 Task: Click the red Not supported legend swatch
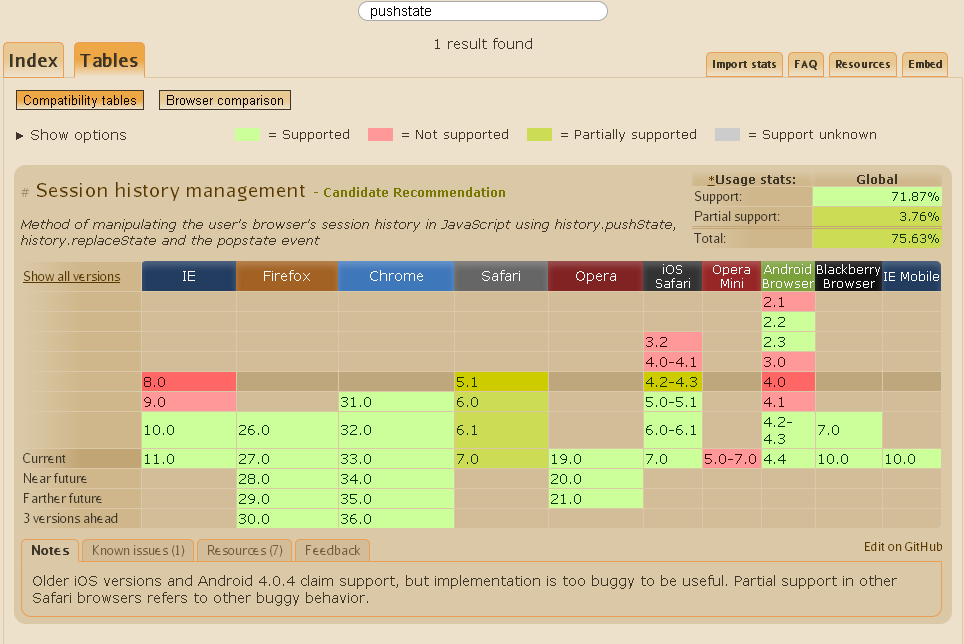pos(381,135)
